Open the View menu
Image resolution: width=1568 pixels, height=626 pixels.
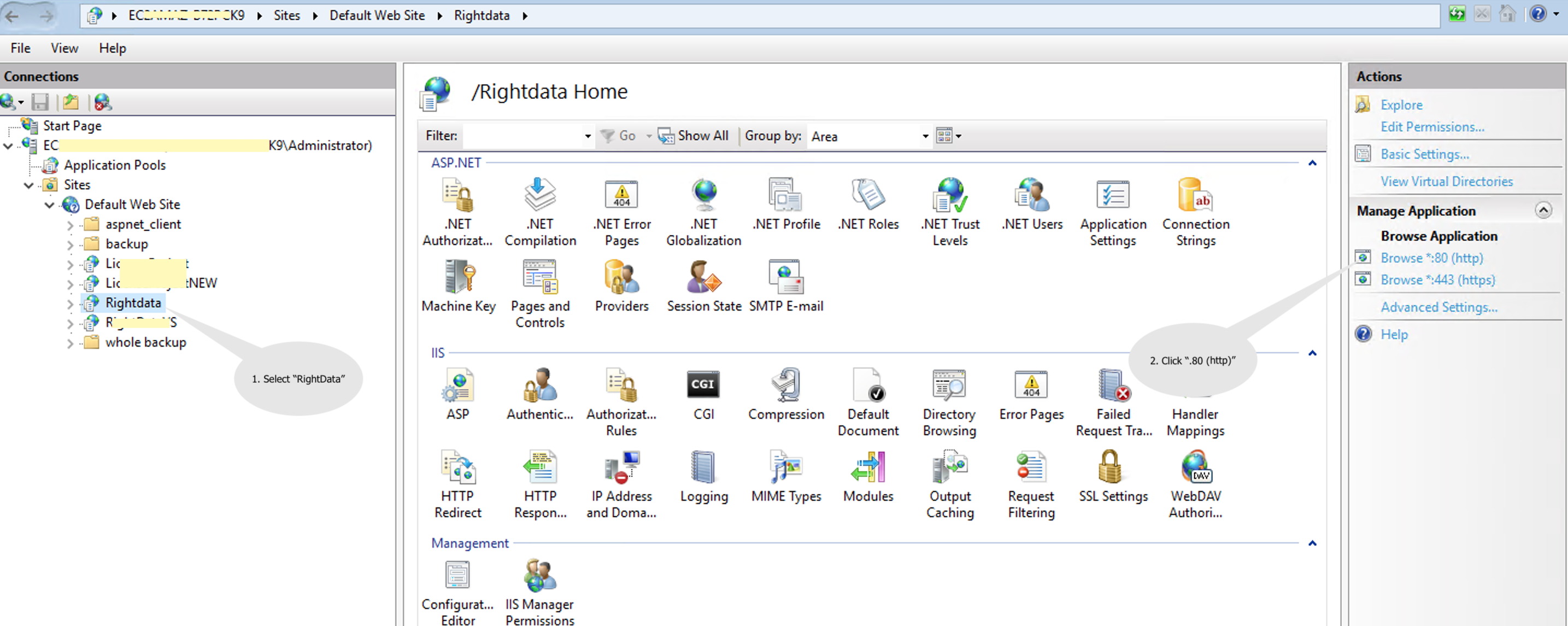64,48
